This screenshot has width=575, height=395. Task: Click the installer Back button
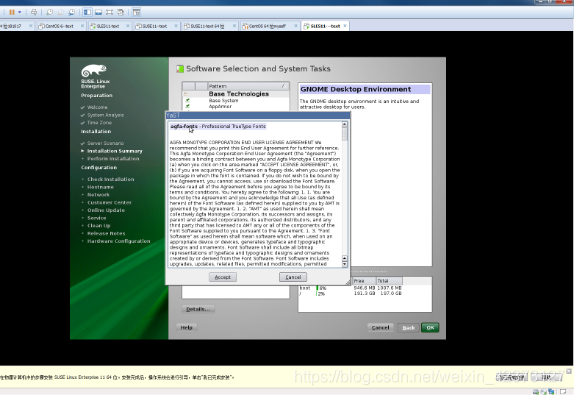tap(408, 328)
